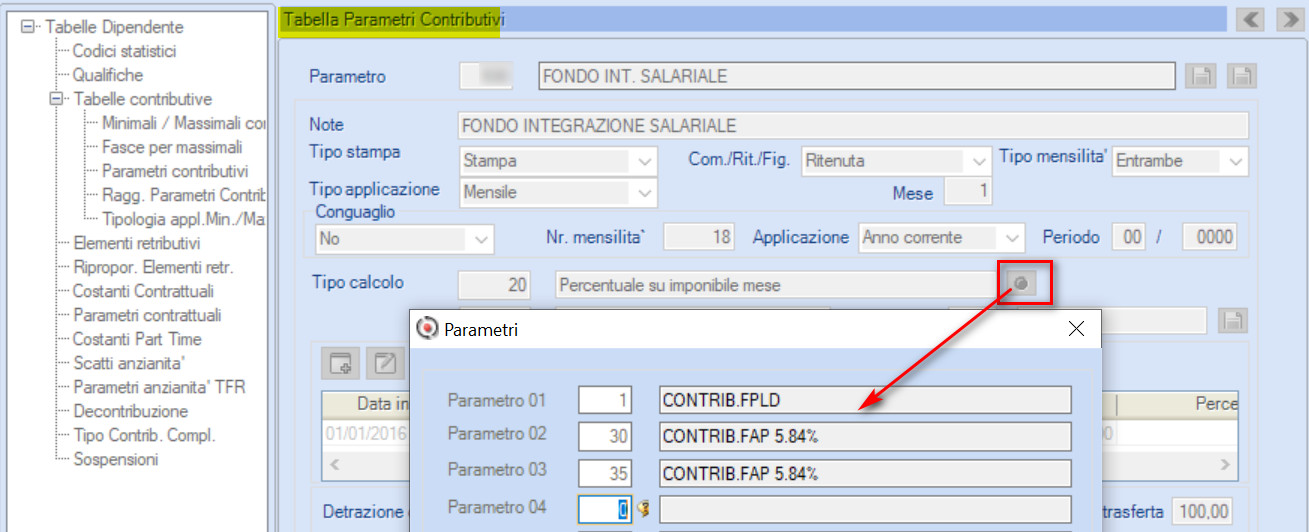Open the Tipo mensilita' dropdown showing Entrambe
The image size is (1309, 532).
(1235, 160)
